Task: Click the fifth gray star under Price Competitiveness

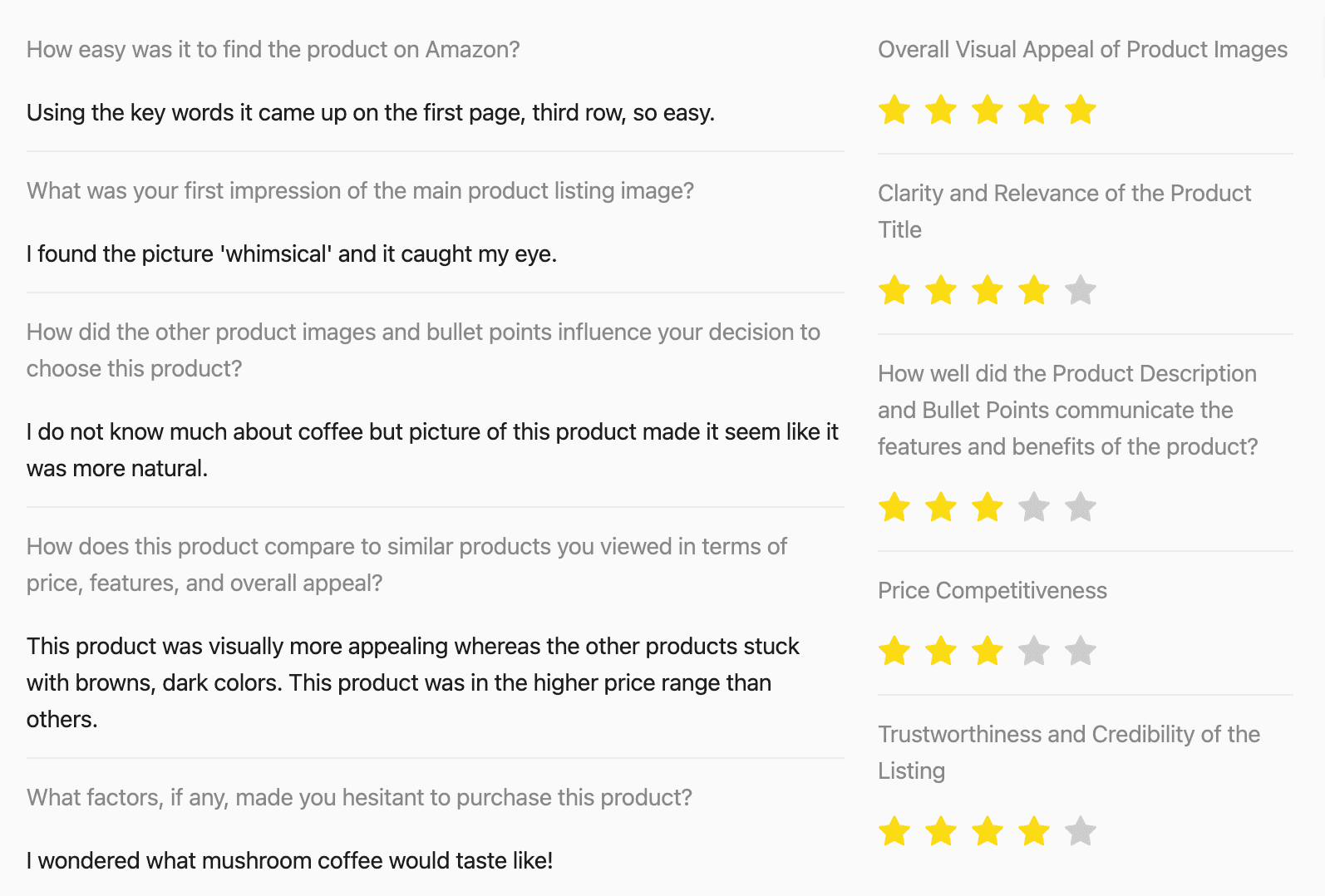Action: [x=1081, y=651]
